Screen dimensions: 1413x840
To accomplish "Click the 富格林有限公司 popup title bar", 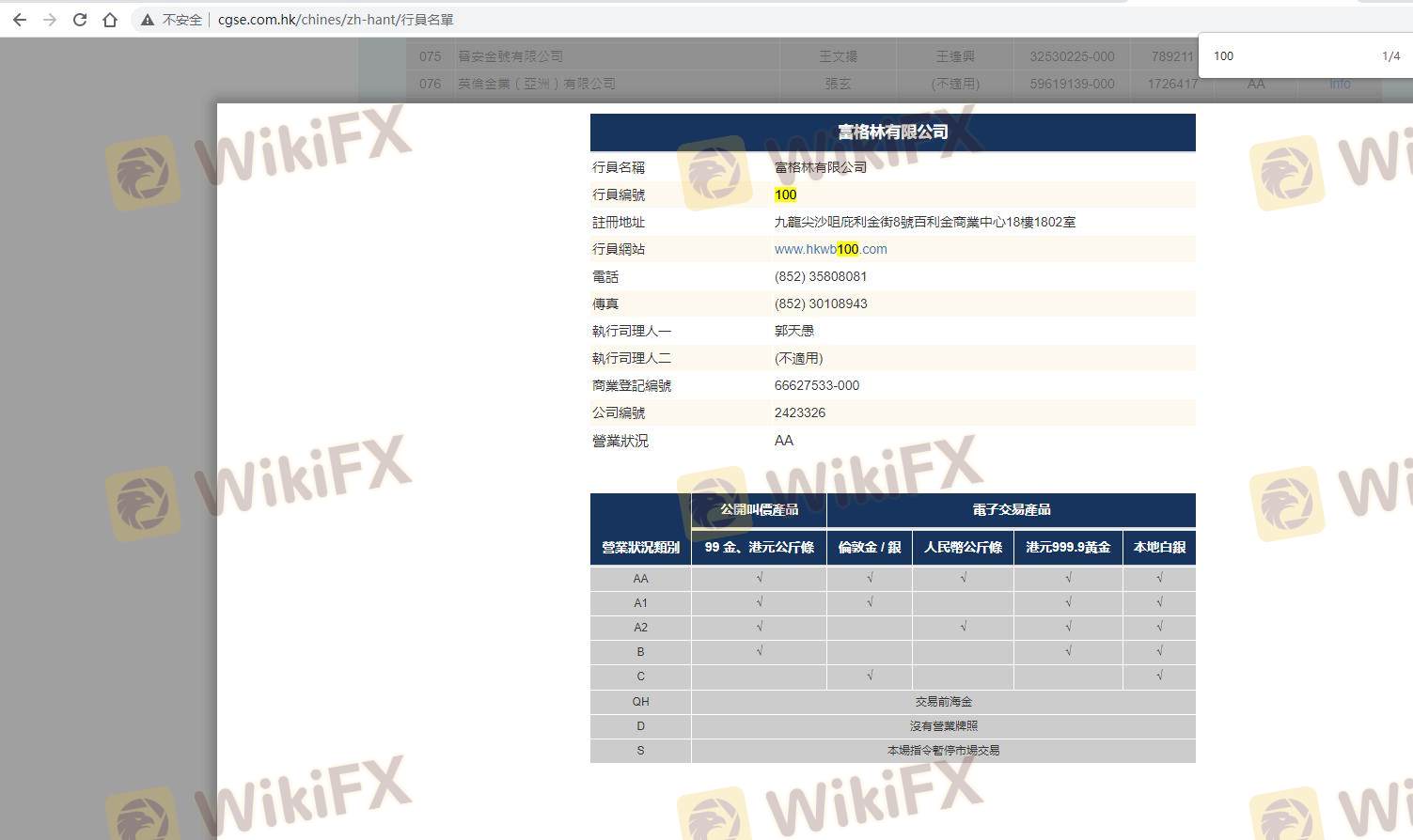I will pyautogui.click(x=892, y=132).
